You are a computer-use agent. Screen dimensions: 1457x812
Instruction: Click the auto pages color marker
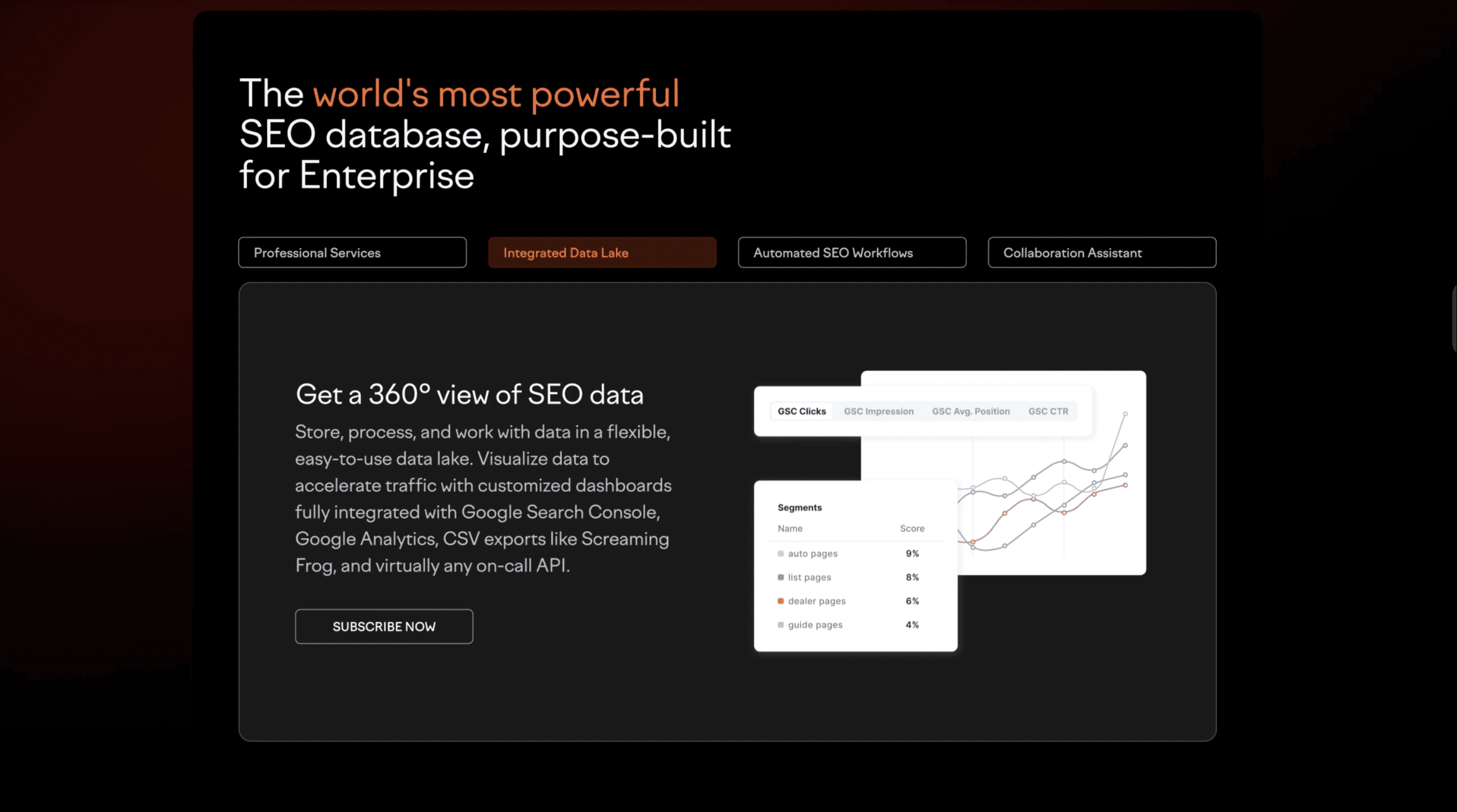point(781,553)
